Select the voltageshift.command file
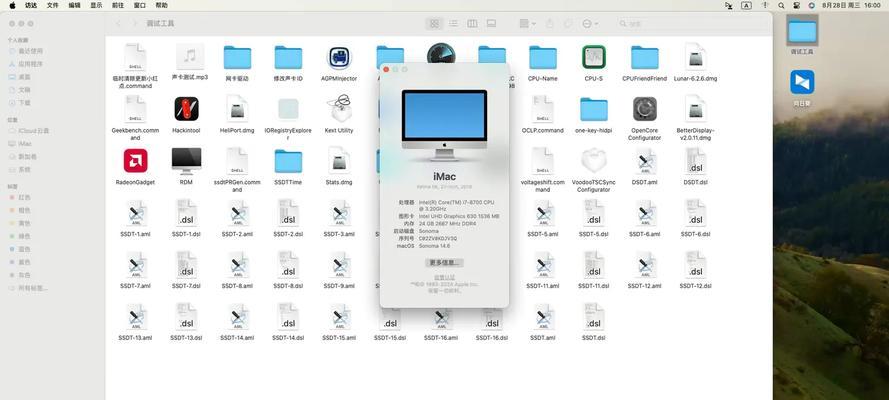889x400 pixels. pos(543,161)
